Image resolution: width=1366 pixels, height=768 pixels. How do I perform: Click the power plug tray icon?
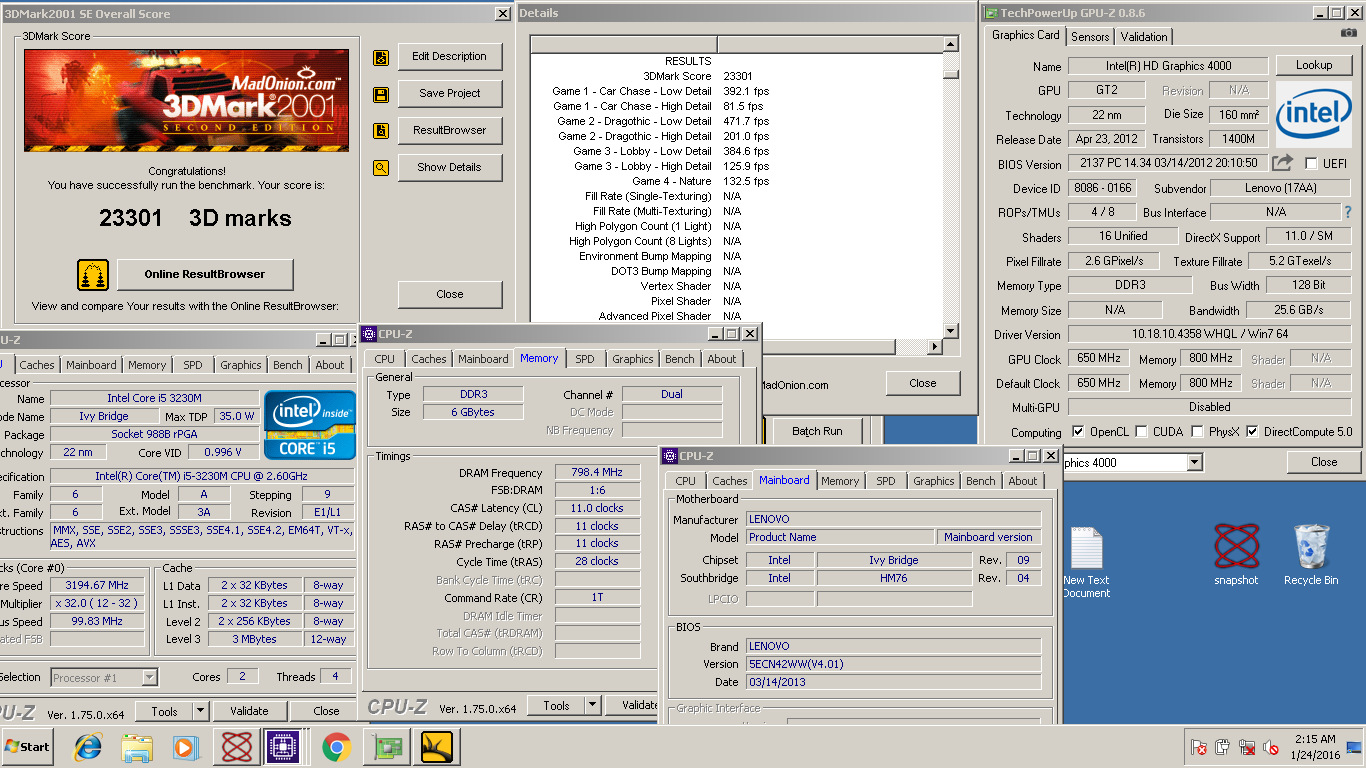1223,747
